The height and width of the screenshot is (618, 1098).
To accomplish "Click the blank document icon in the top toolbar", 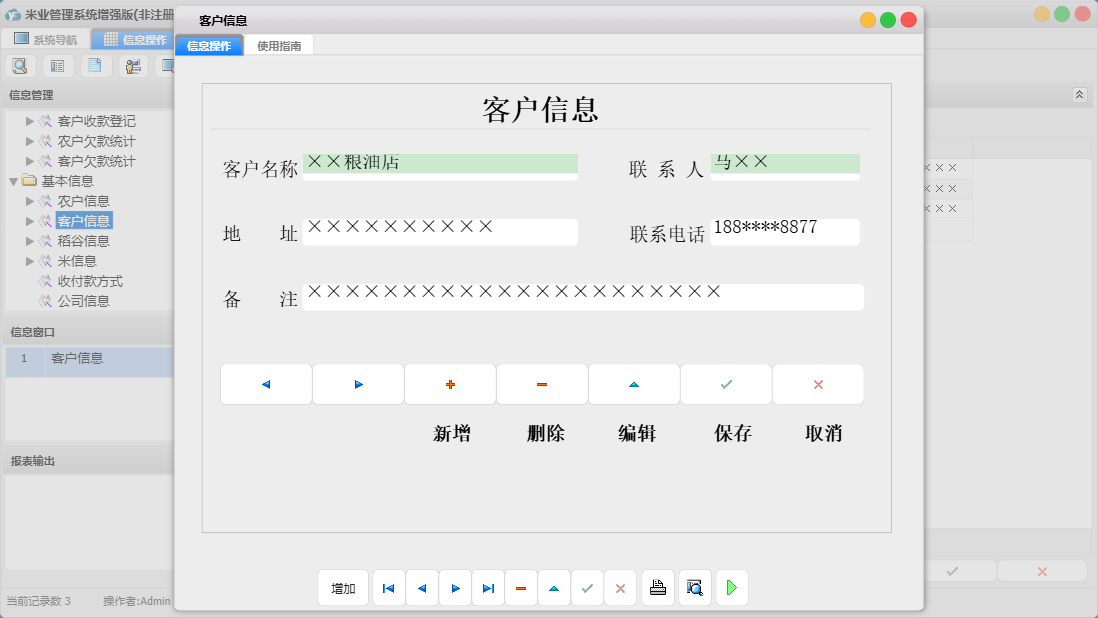I will (95, 65).
